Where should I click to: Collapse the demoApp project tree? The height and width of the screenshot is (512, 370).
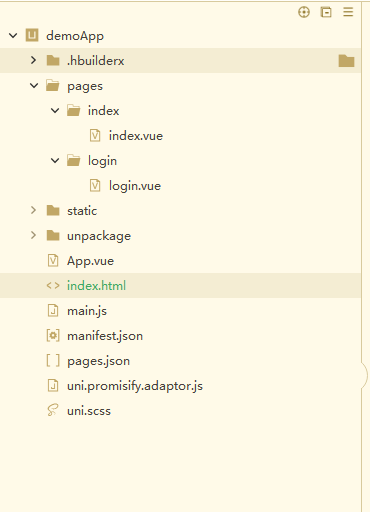[13, 35]
